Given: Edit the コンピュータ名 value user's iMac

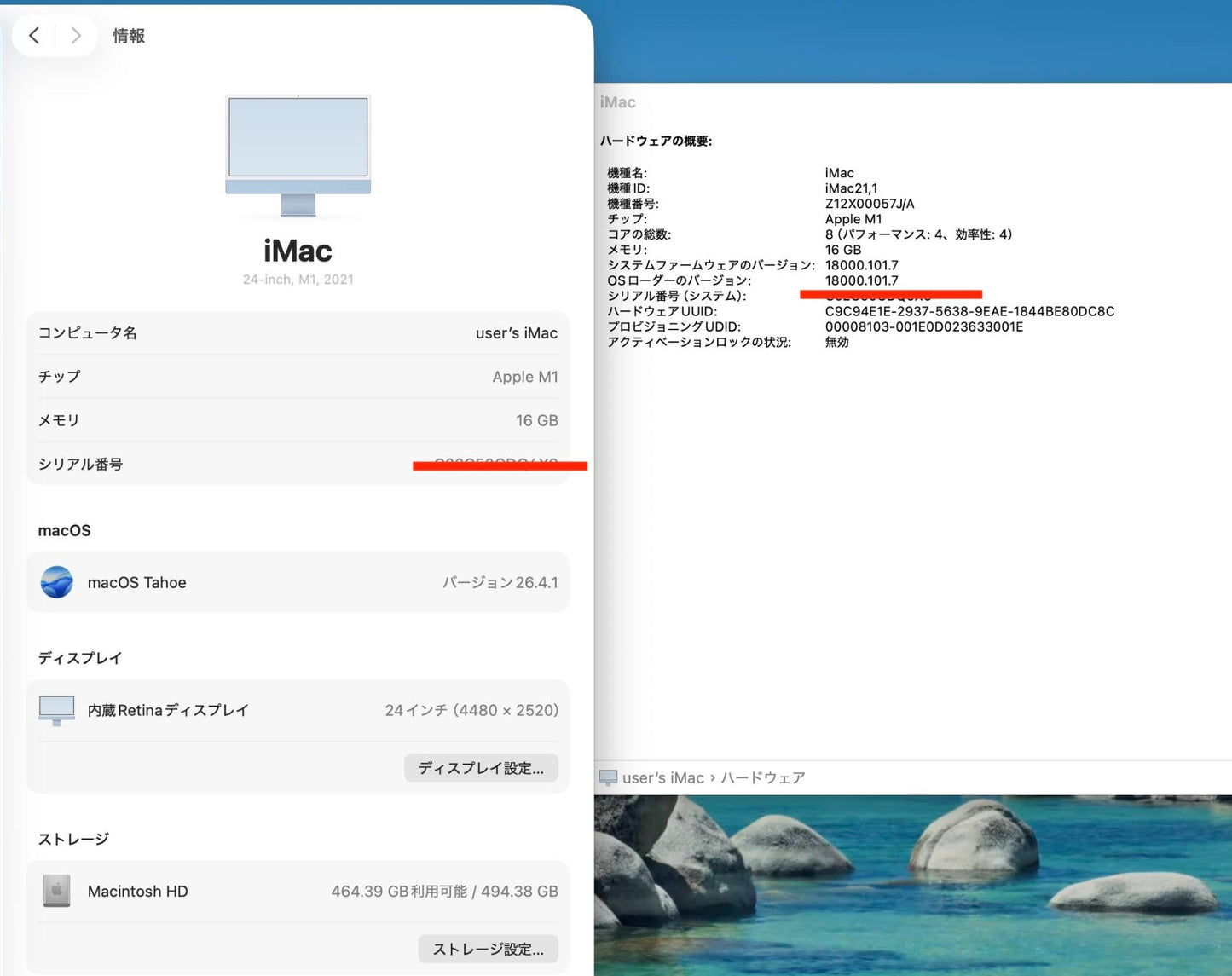Looking at the screenshot, I should pos(517,333).
